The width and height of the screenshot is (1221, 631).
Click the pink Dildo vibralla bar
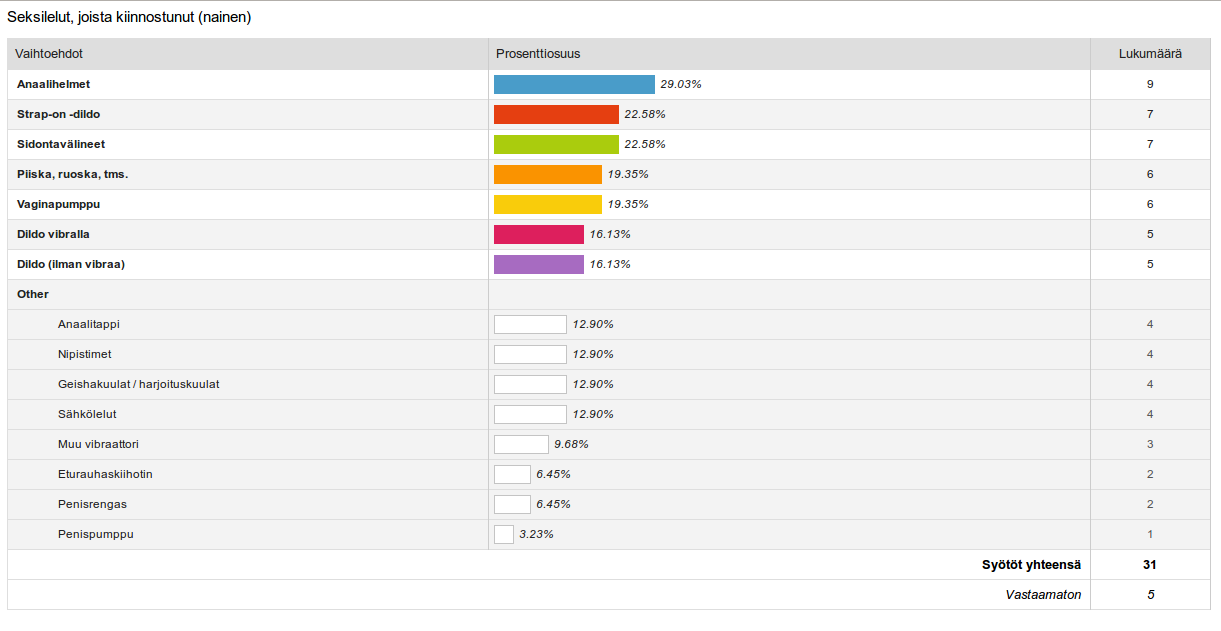coord(538,235)
